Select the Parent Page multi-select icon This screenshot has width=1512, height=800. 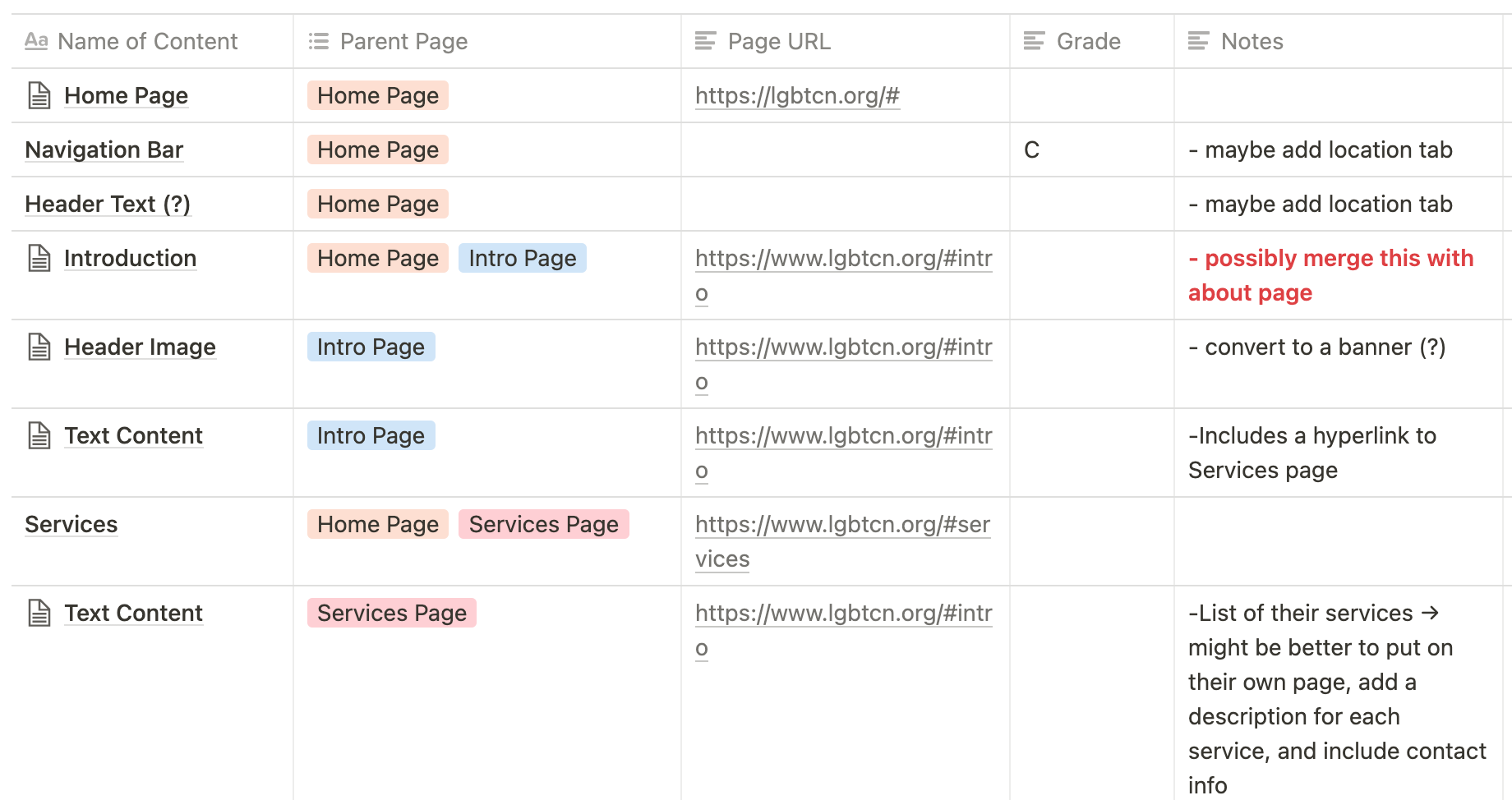coord(319,41)
